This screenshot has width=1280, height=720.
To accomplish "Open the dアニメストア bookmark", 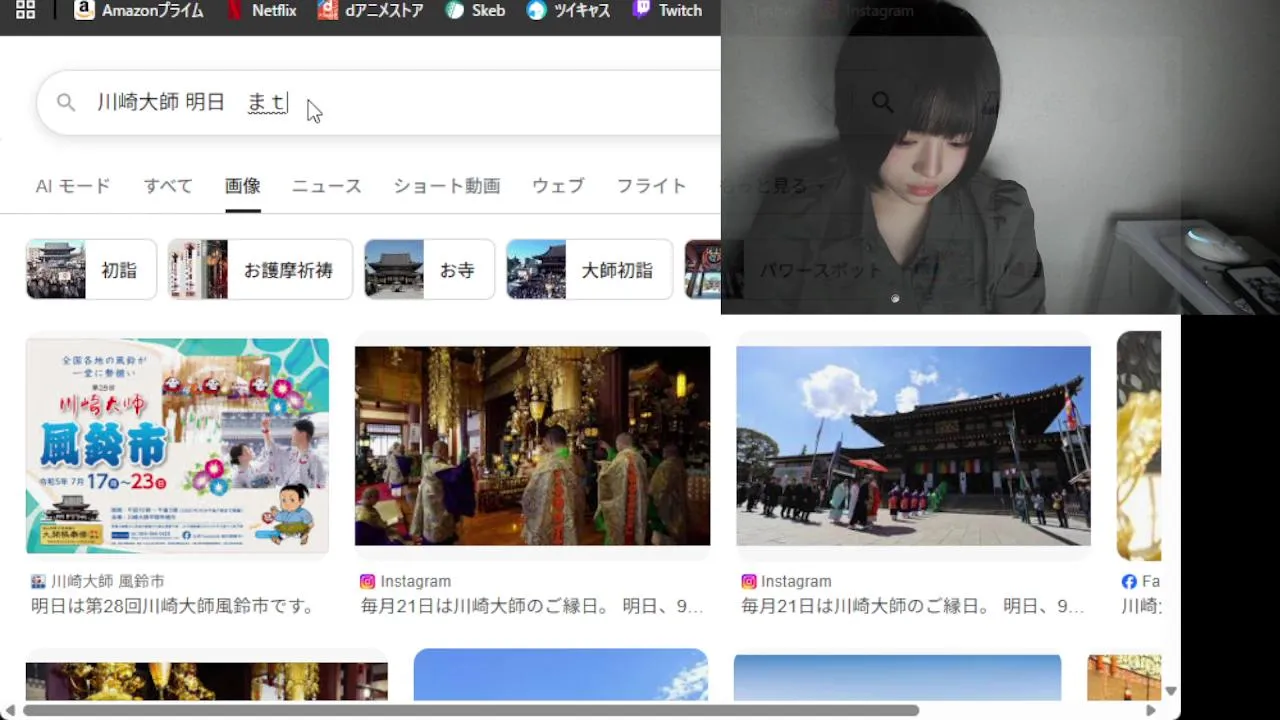I will [370, 10].
